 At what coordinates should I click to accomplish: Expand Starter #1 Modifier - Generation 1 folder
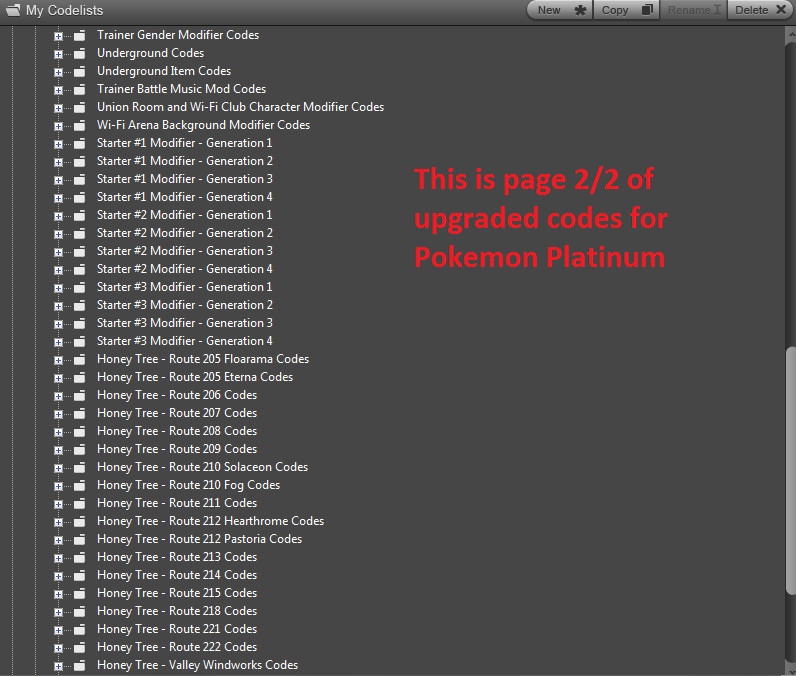[58, 144]
